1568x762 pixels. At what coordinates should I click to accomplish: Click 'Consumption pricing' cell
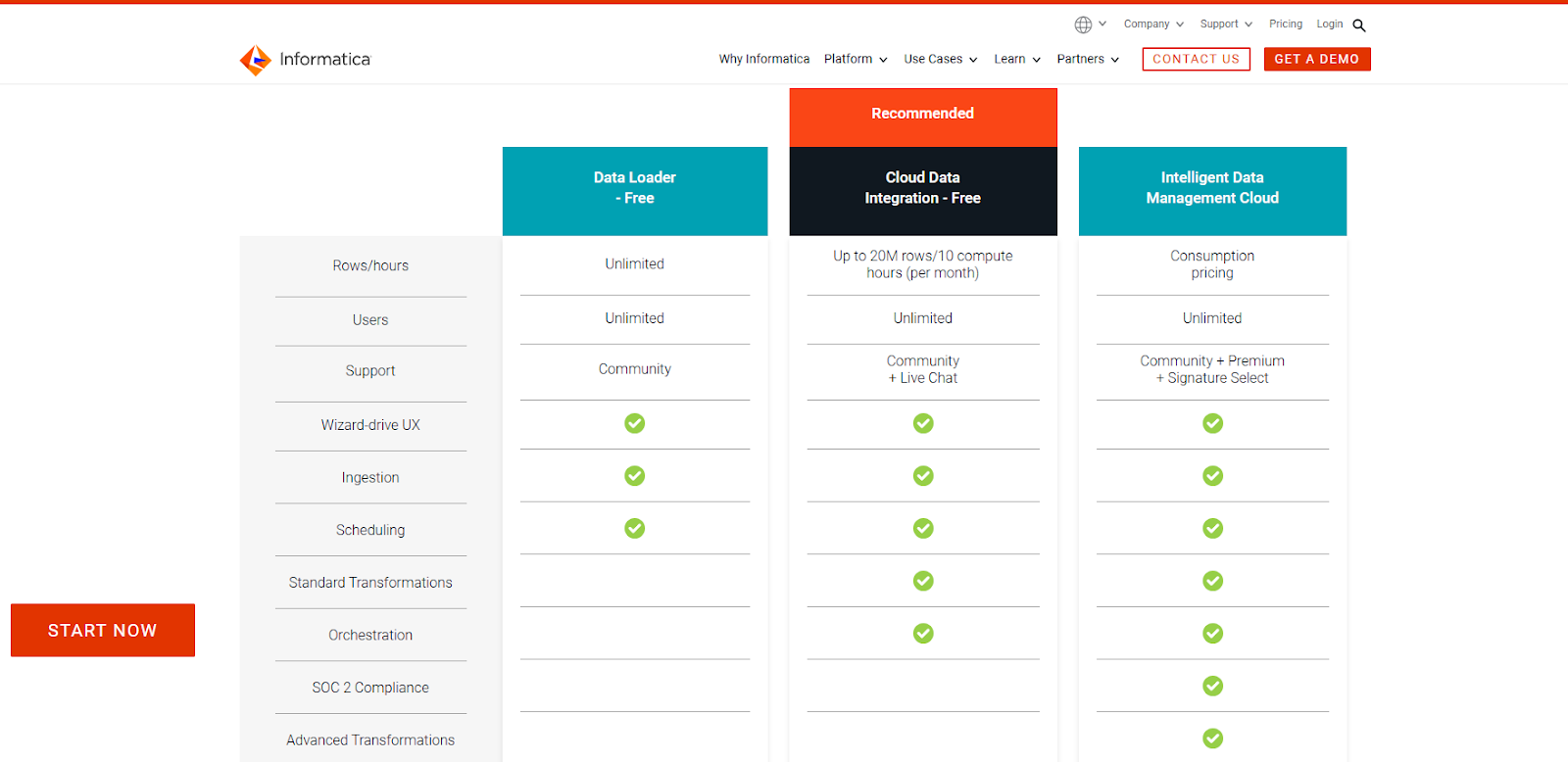[1212, 264]
